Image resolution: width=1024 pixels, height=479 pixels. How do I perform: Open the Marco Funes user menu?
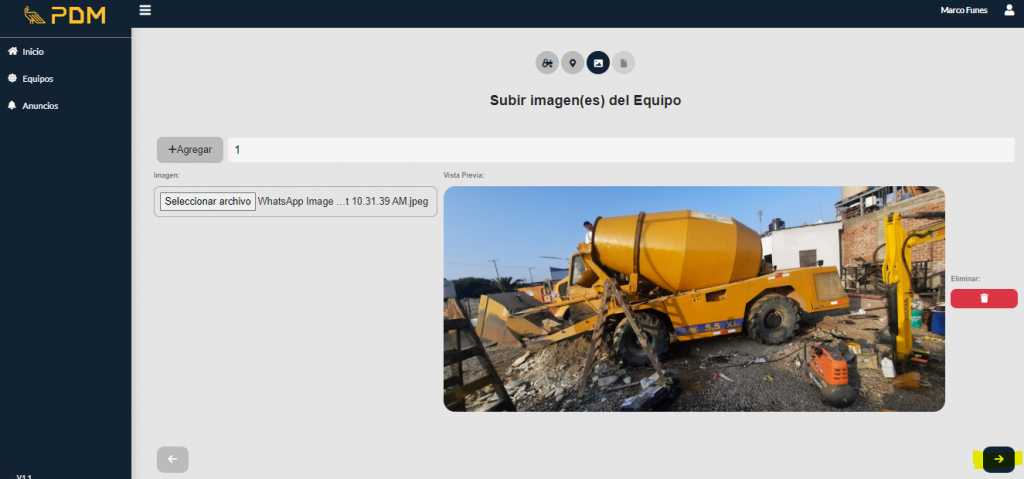(x=964, y=10)
